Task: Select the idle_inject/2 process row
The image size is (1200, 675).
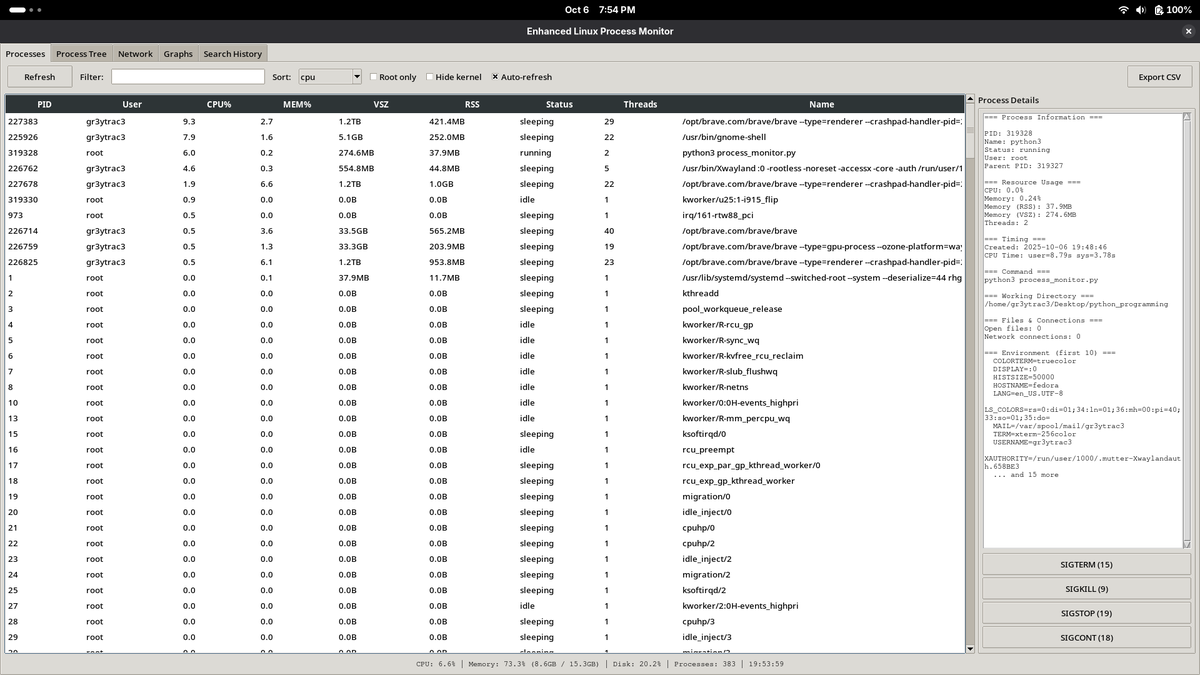Action: [484, 559]
